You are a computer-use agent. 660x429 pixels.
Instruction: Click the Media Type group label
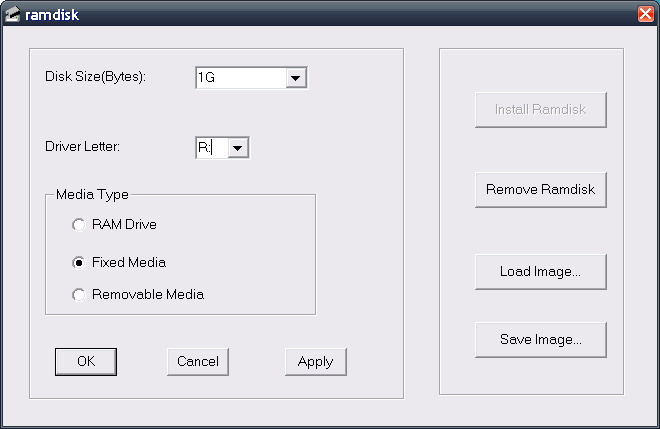coord(92,194)
